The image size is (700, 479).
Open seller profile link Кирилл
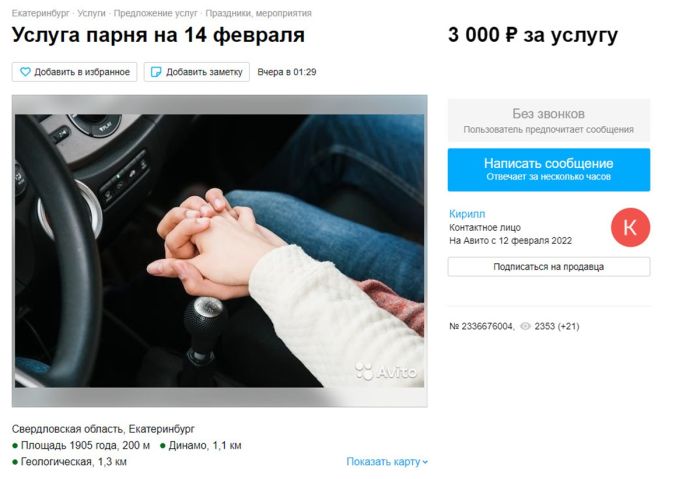467,214
